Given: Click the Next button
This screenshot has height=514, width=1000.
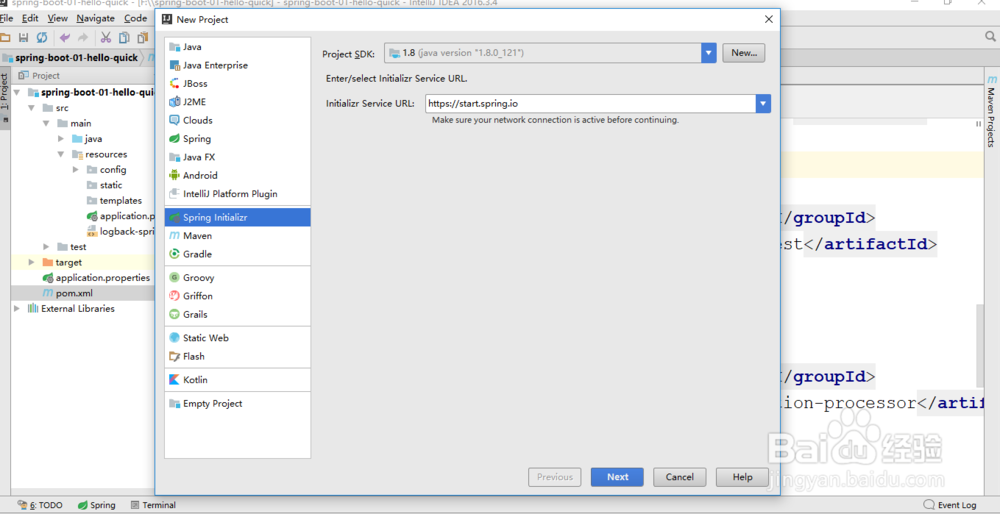Looking at the screenshot, I should tap(617, 477).
